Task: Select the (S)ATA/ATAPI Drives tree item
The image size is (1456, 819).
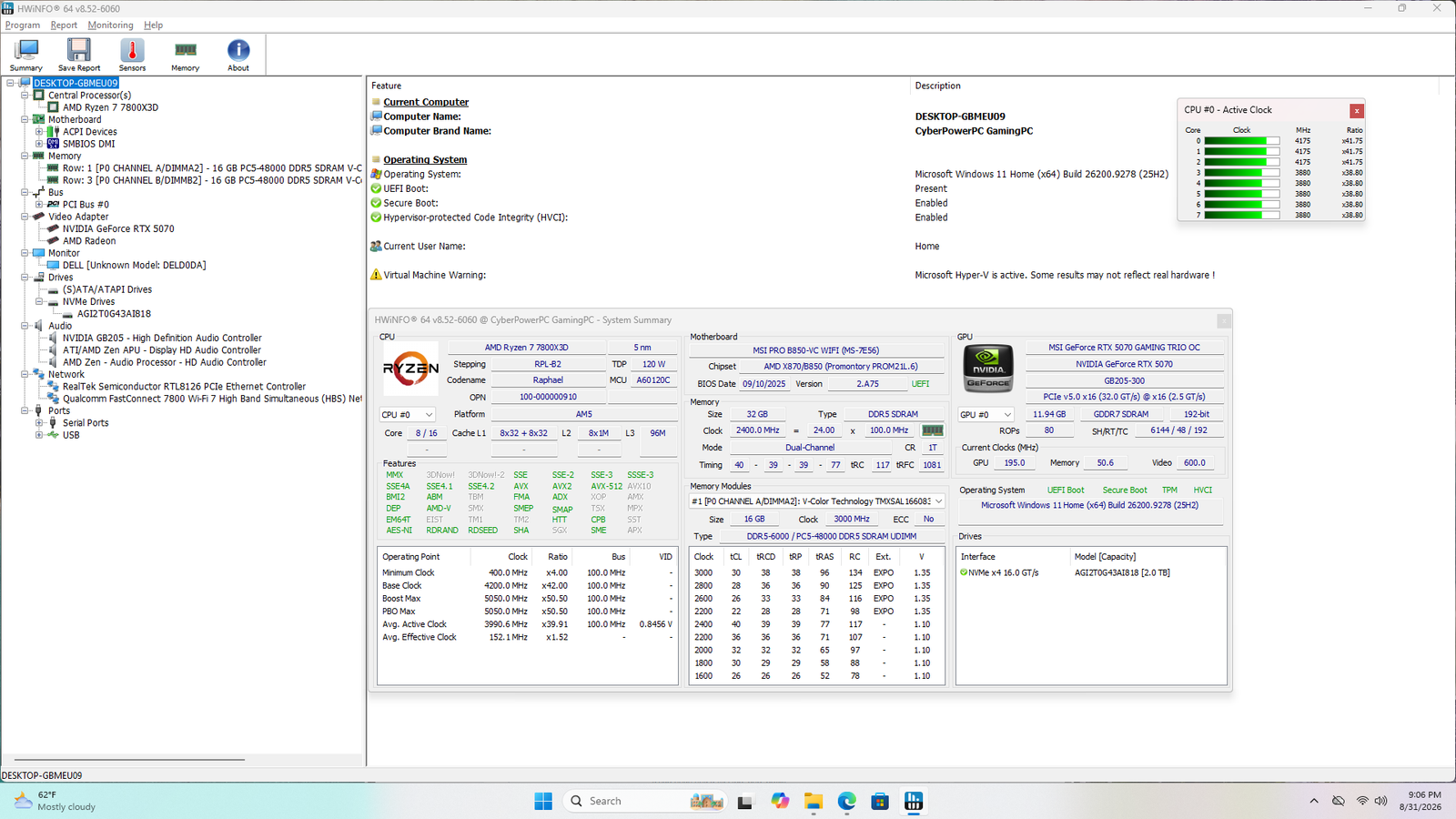Action: pos(107,289)
